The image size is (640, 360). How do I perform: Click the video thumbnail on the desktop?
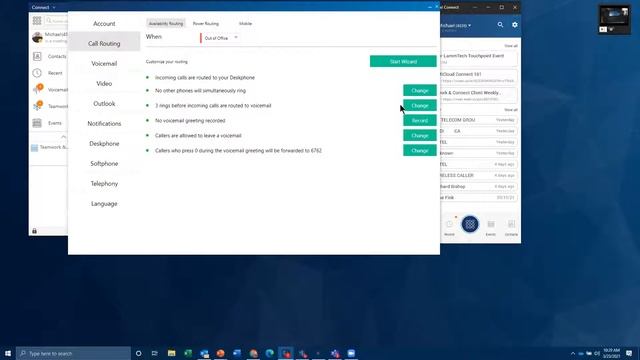(614, 19)
